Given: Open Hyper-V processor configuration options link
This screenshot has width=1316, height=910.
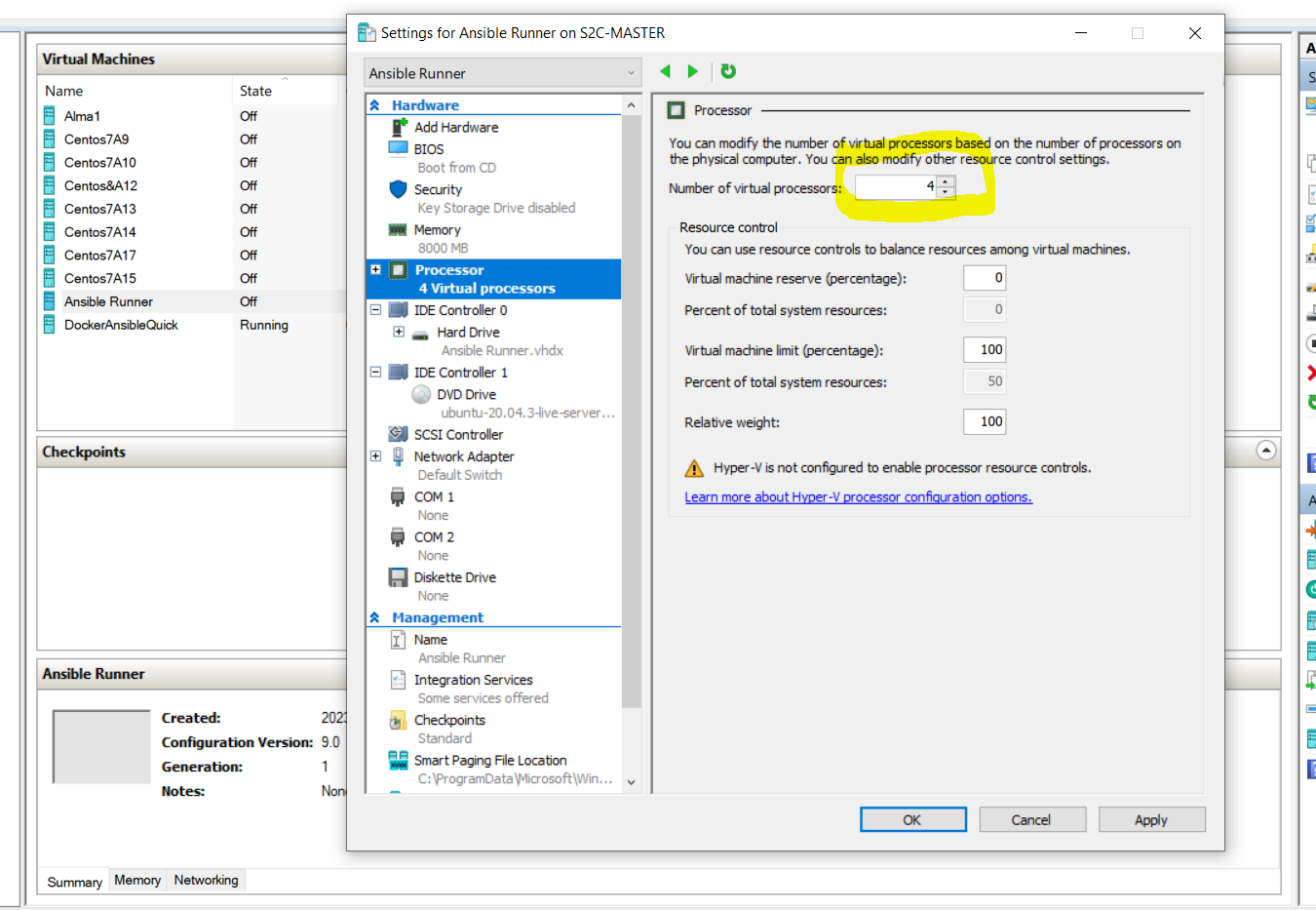Looking at the screenshot, I should [858, 497].
